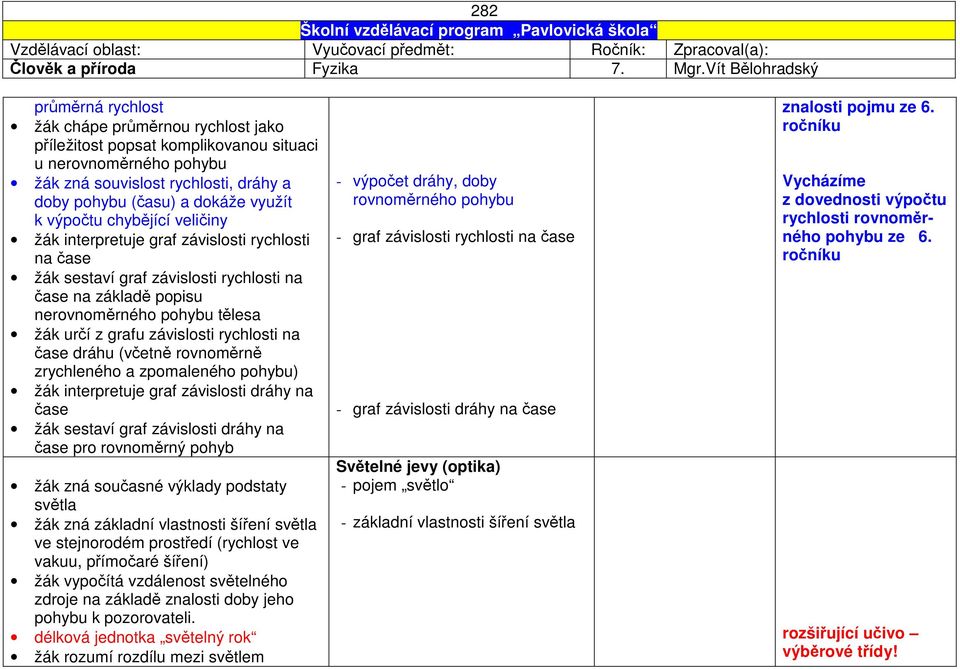Click the line "zrychleného a zpomaleného pohybu)"
The width and height of the screenshot is (960, 669).
pyautogui.click(x=166, y=372)
